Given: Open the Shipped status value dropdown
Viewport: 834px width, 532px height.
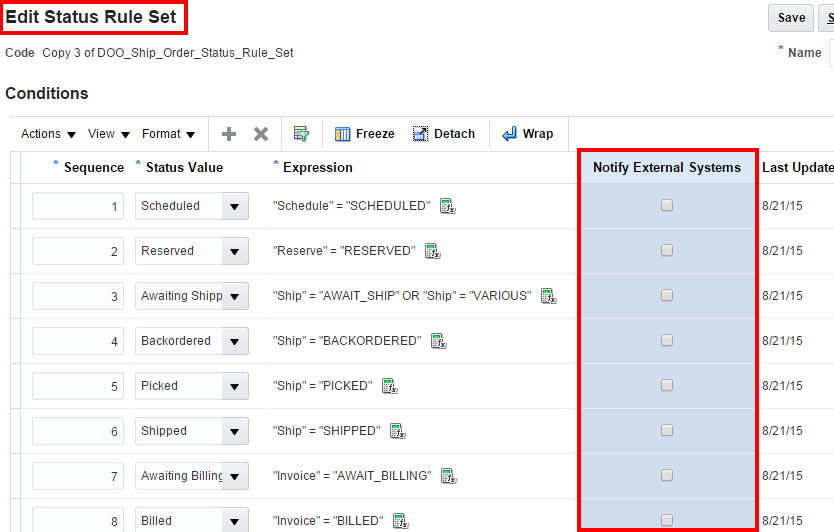Looking at the screenshot, I should [235, 431].
